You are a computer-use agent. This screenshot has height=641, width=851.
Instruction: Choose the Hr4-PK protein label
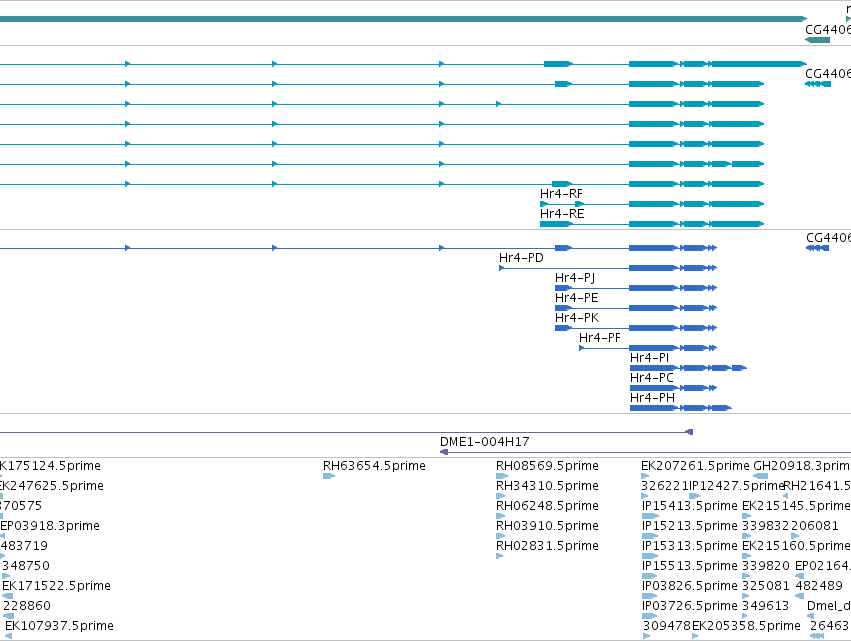(577, 318)
